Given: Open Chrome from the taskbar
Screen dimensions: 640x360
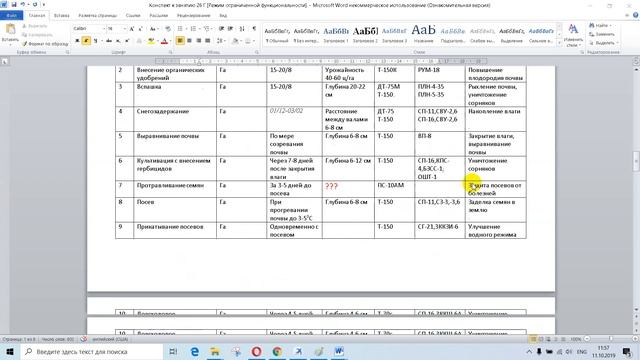Looking at the screenshot, I should point(277,351).
